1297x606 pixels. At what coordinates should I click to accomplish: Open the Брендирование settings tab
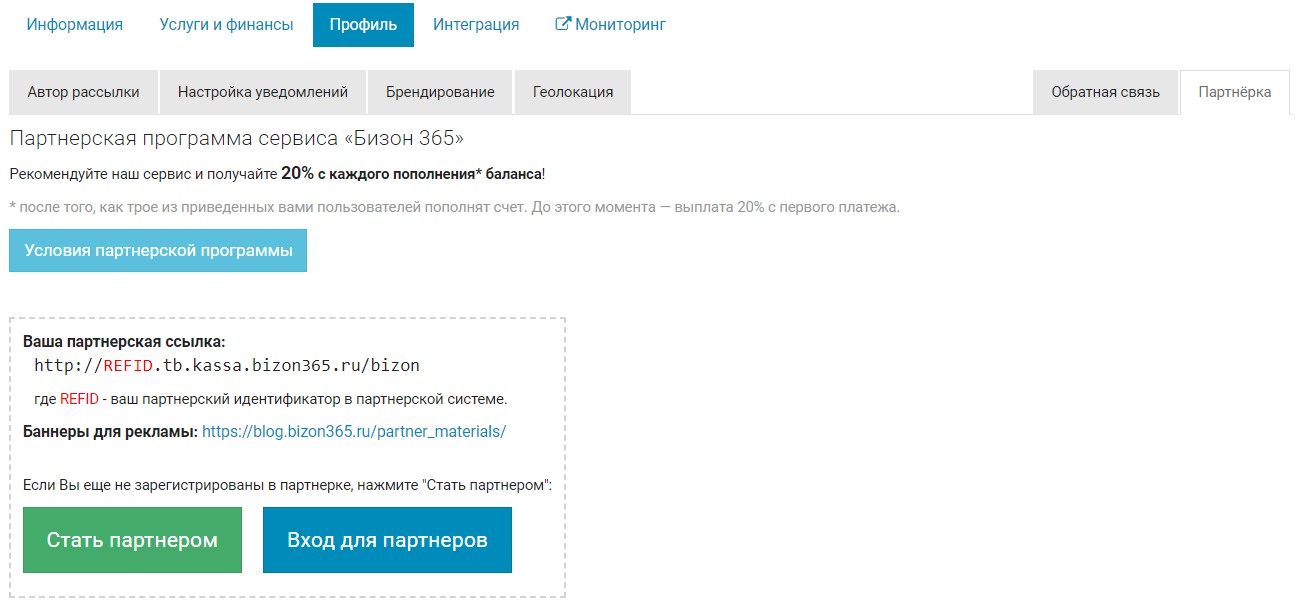click(x=440, y=92)
